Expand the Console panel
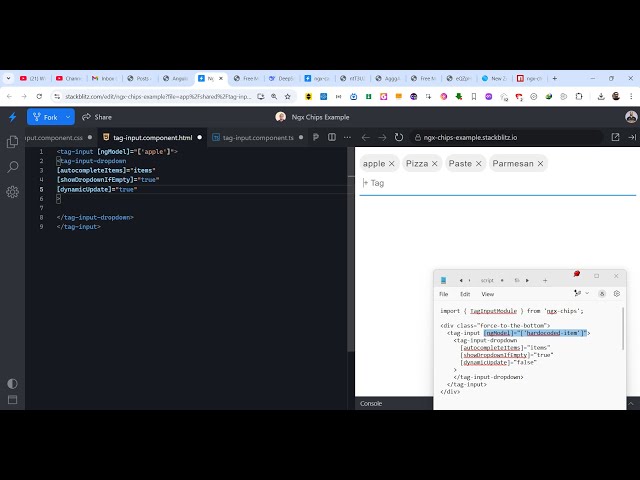This screenshot has width=640, height=480. tap(371, 403)
